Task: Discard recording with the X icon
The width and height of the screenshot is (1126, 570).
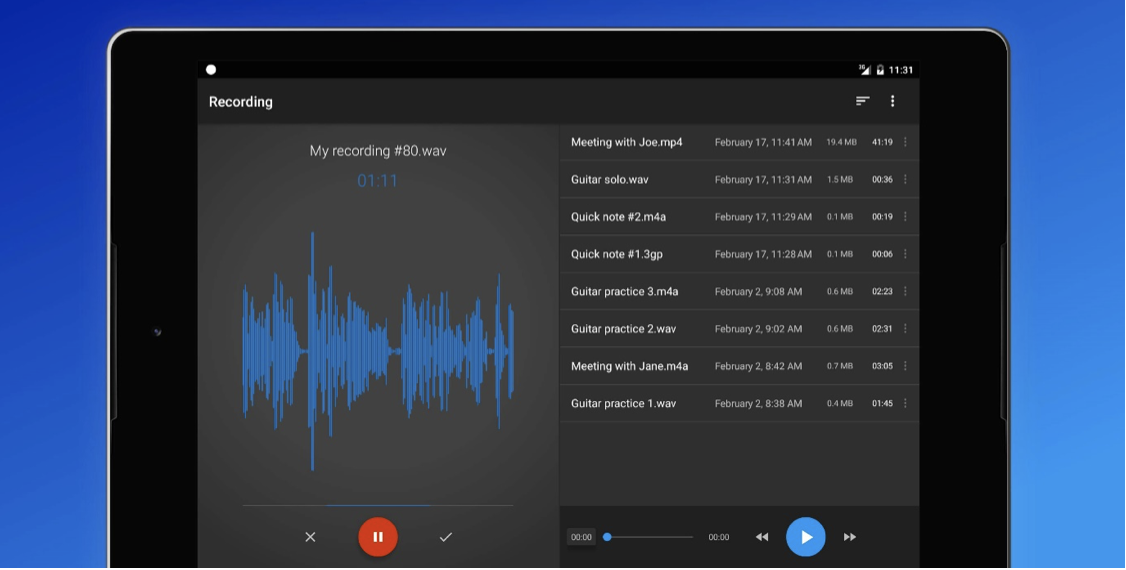Action: pyautogui.click(x=310, y=537)
